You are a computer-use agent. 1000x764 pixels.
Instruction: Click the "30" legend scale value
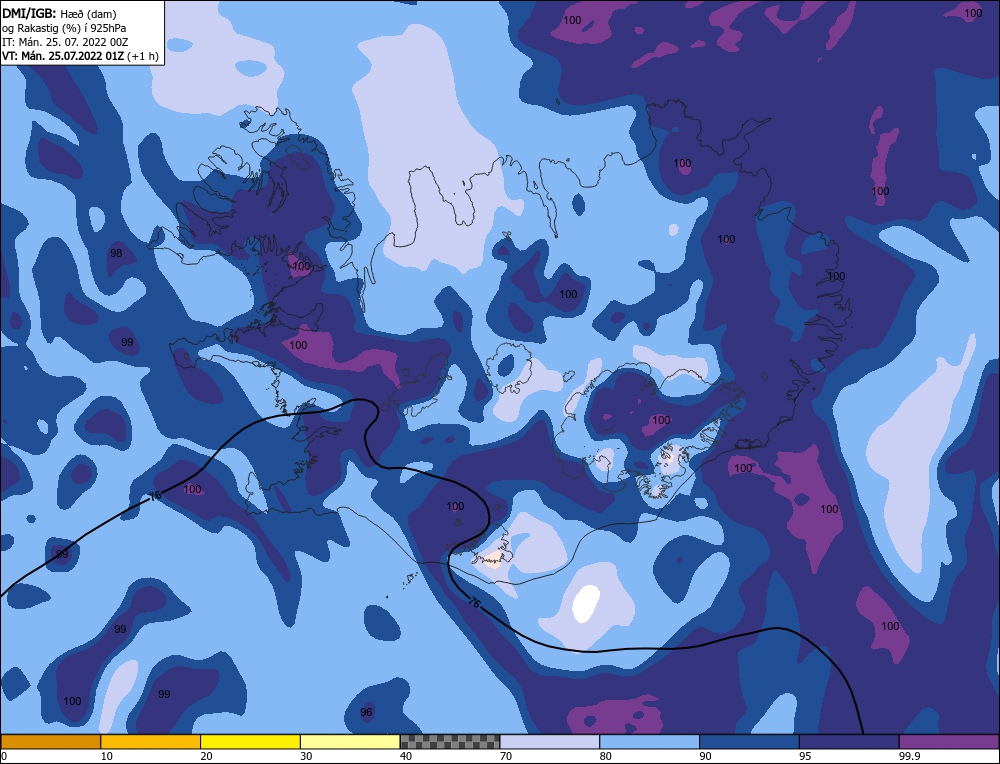tap(306, 756)
